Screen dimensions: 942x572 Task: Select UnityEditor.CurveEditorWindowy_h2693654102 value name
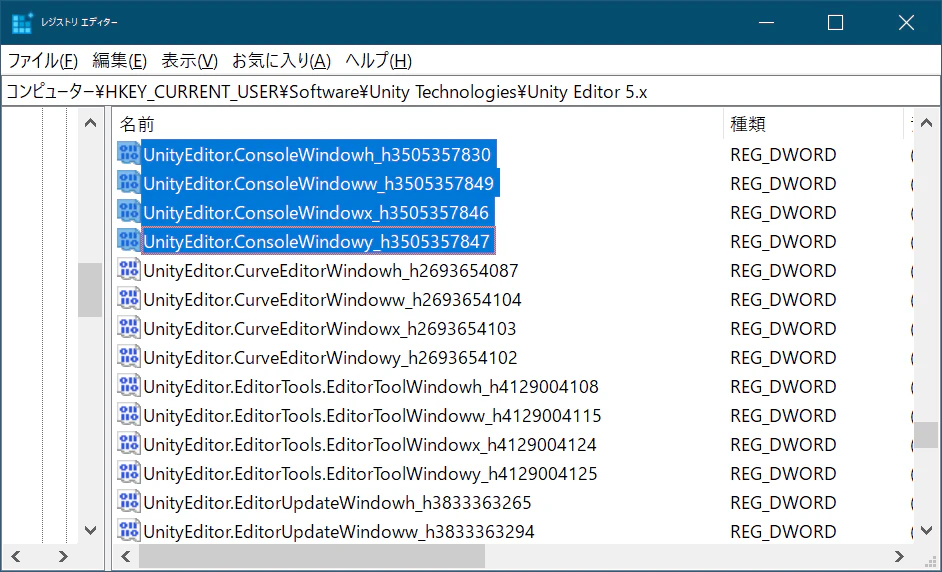tap(330, 358)
